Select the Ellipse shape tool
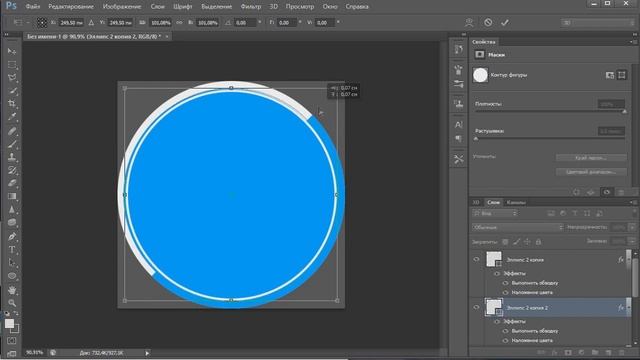 tap(12, 276)
